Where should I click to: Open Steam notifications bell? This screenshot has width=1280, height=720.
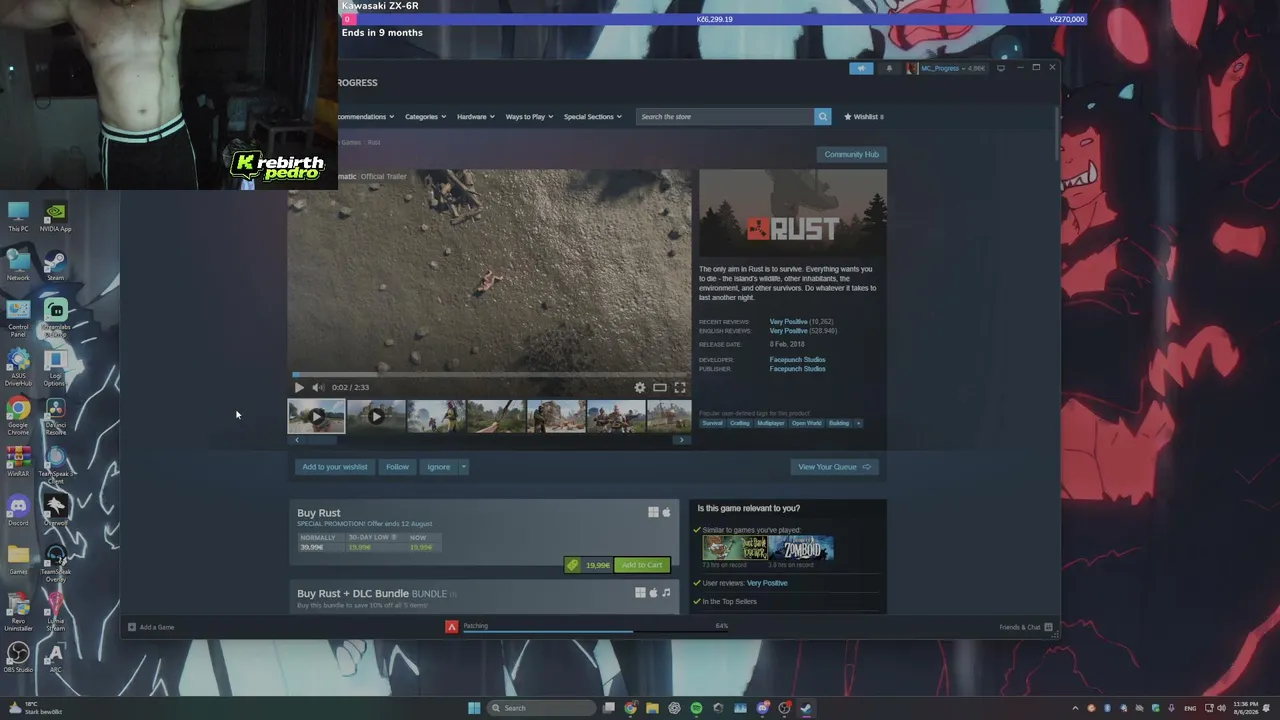click(889, 68)
